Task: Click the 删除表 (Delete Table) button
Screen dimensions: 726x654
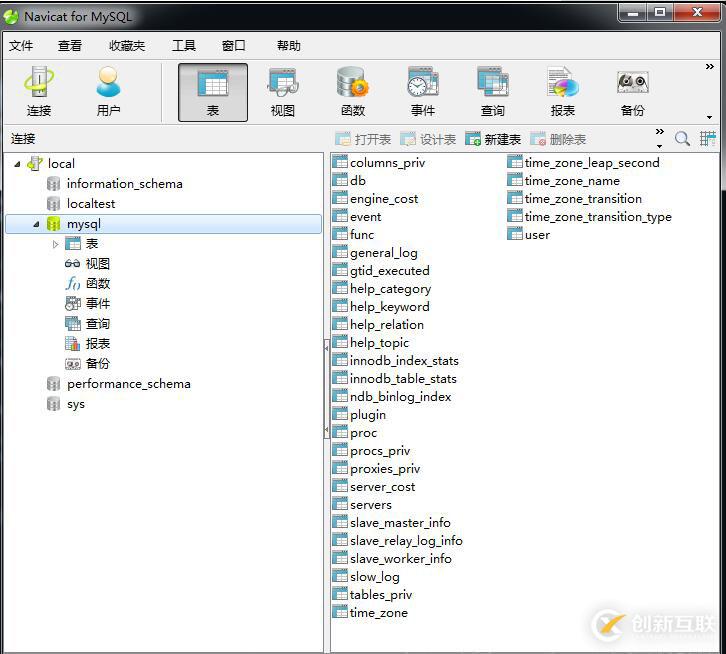Action: point(558,139)
